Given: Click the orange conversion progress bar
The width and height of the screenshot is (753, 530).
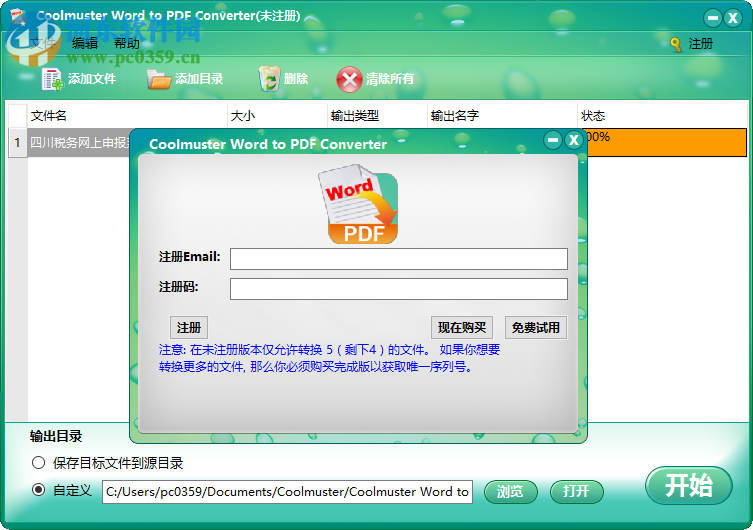Looking at the screenshot, I should [667, 143].
